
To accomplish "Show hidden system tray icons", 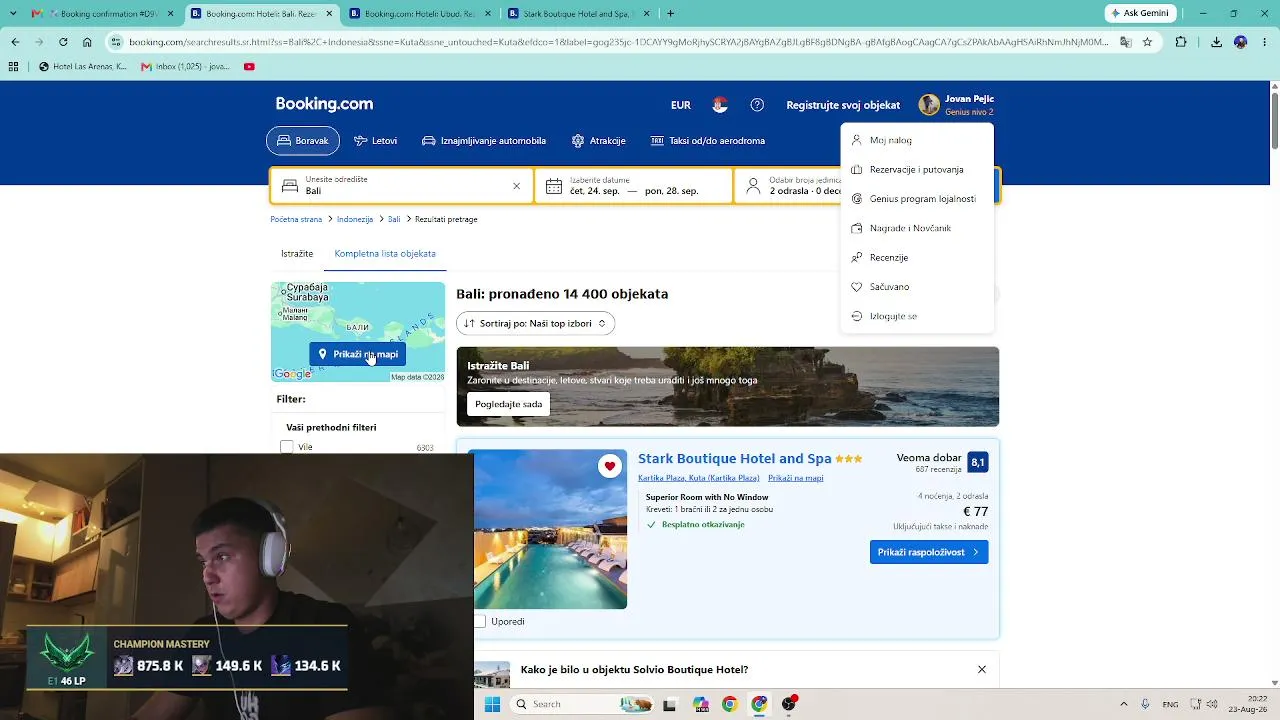I will [1123, 704].
